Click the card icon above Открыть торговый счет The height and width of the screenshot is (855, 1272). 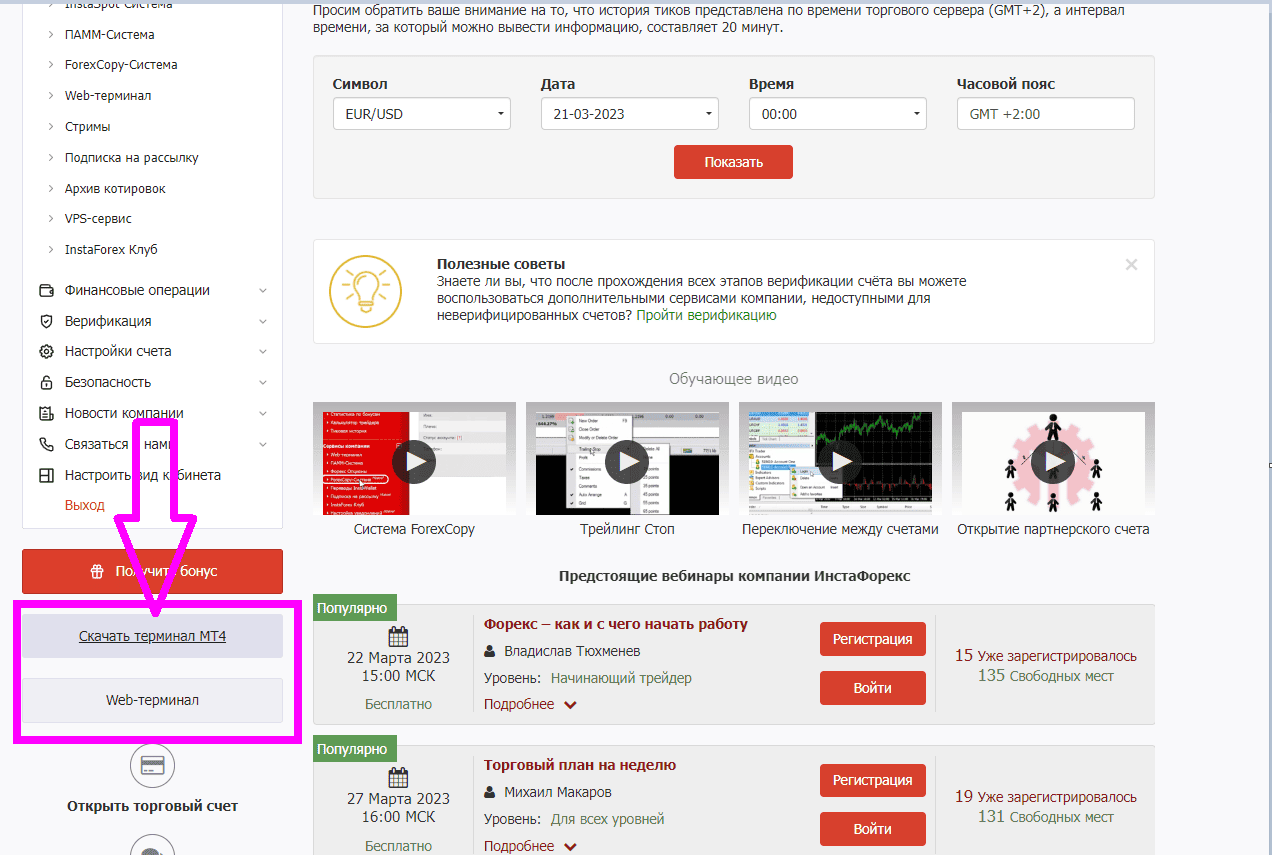153,766
